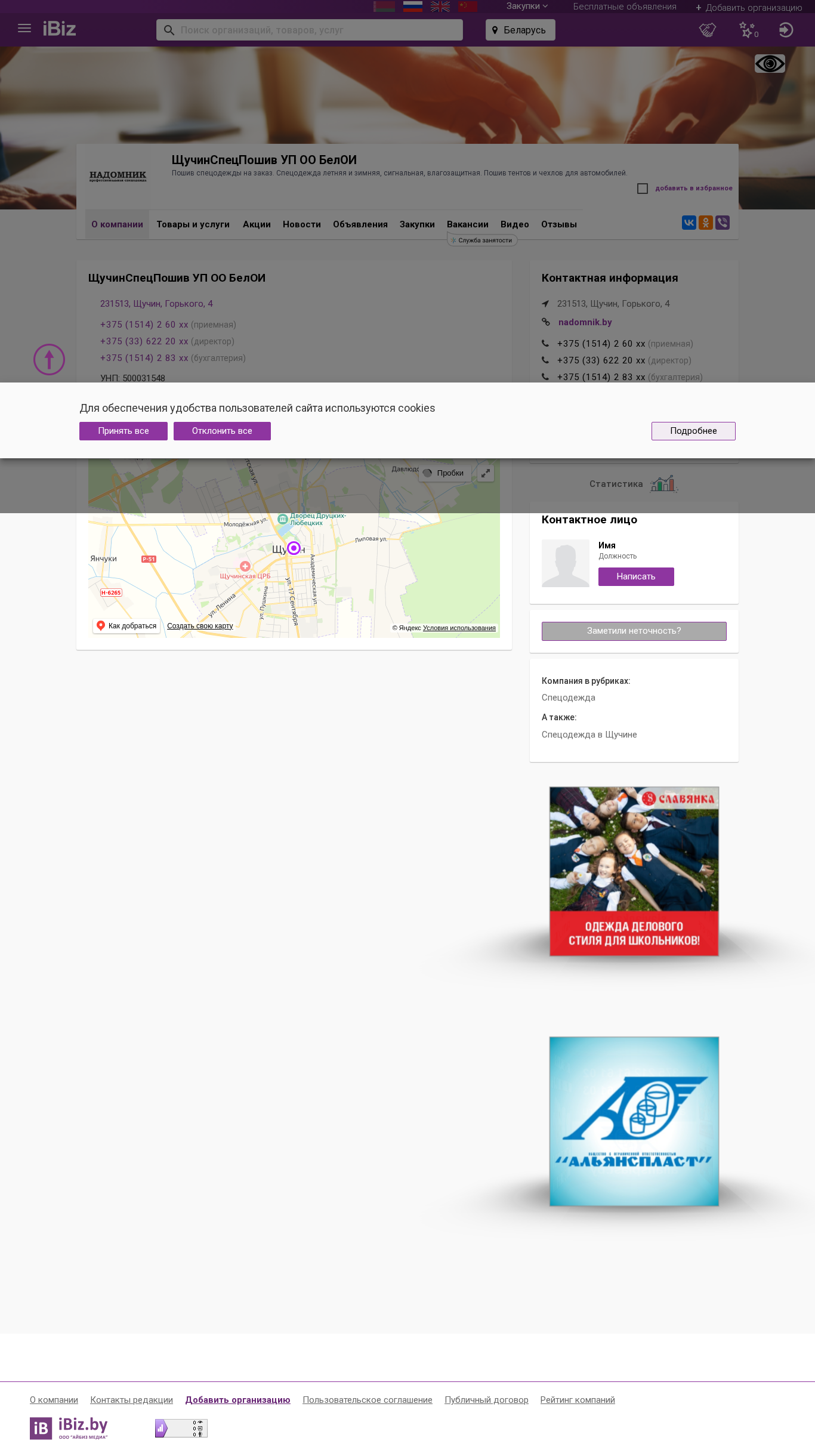
Task: Share company via VK icon
Action: pos(689,223)
